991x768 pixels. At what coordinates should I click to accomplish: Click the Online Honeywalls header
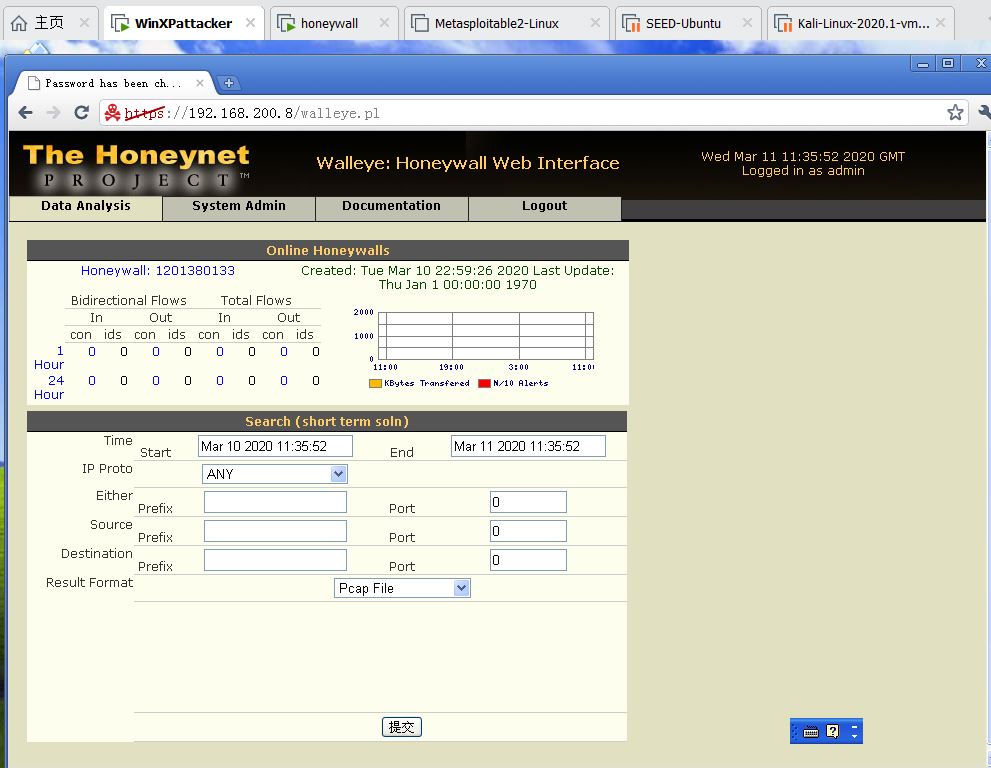click(327, 250)
